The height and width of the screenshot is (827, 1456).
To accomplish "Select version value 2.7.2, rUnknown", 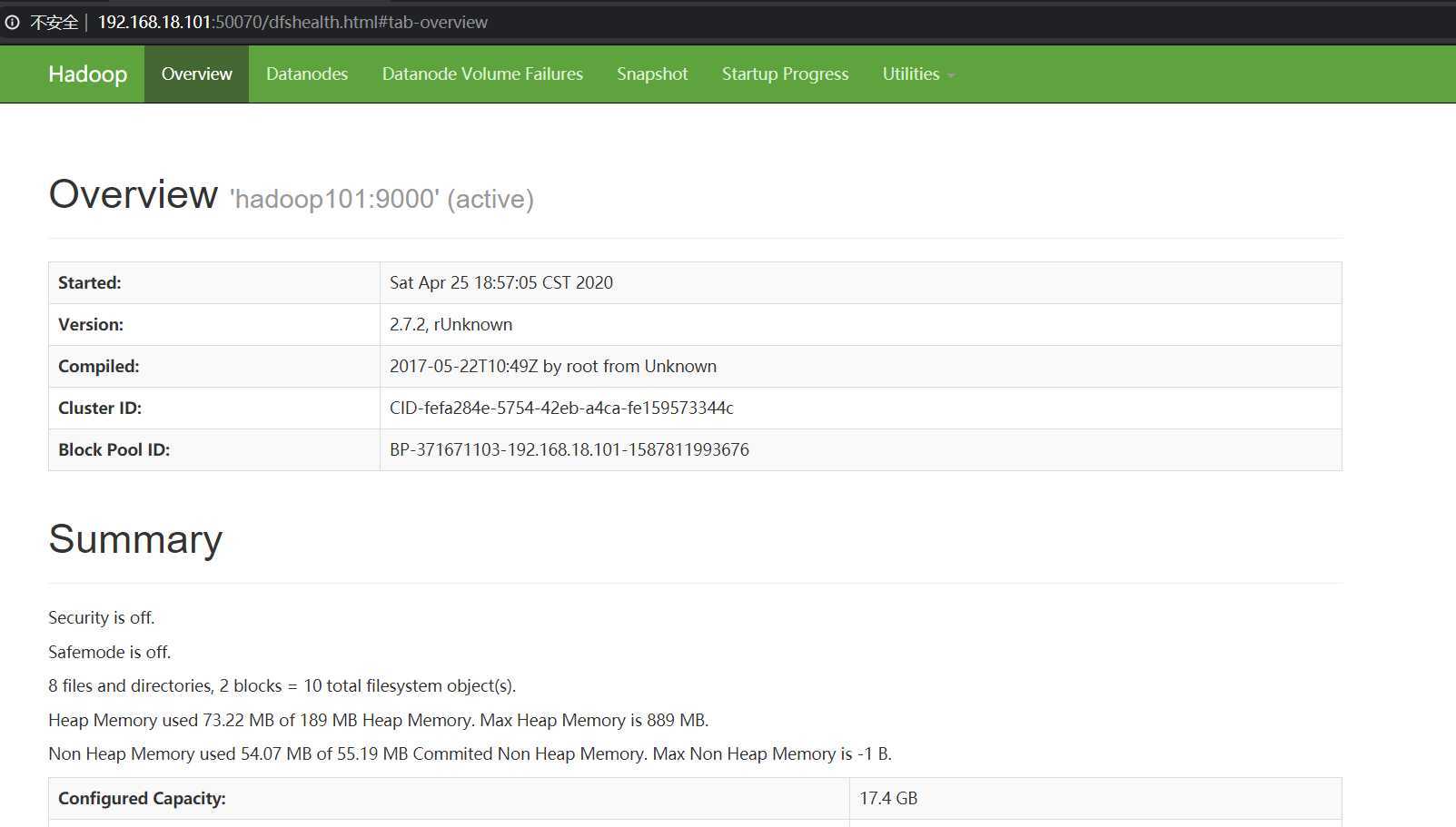I will tap(451, 324).
